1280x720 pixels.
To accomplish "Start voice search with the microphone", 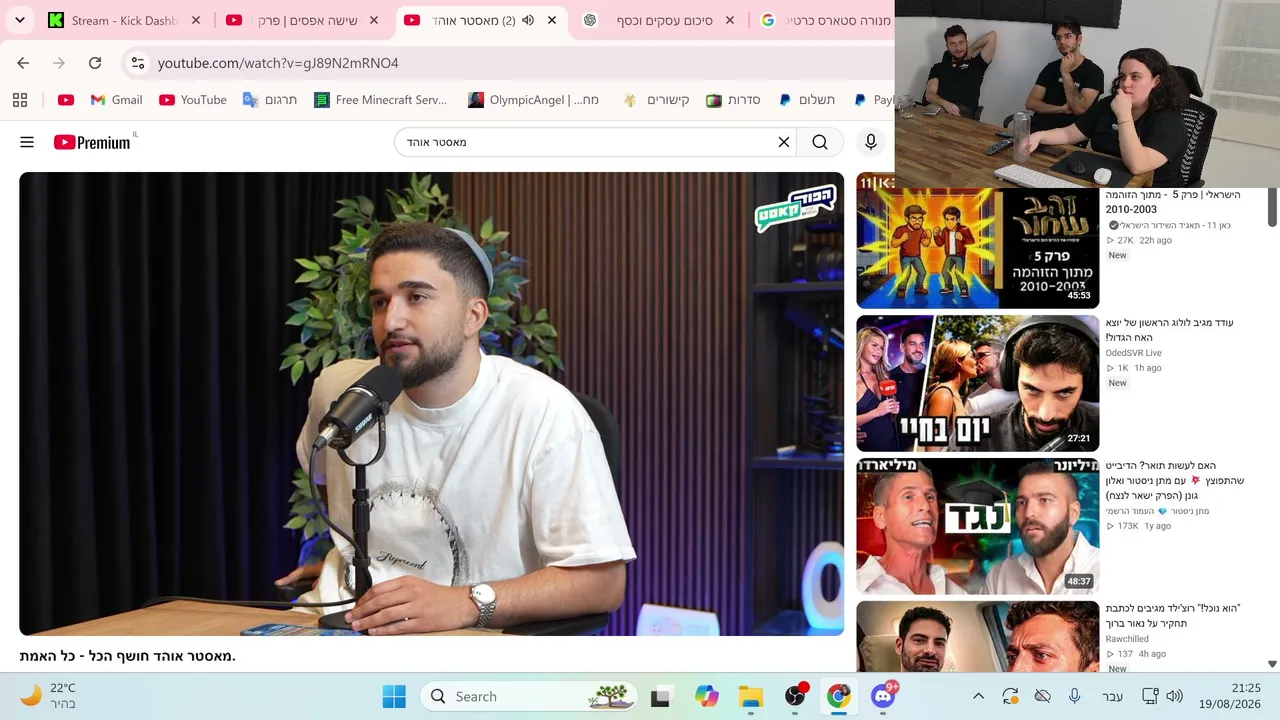I will [871, 142].
